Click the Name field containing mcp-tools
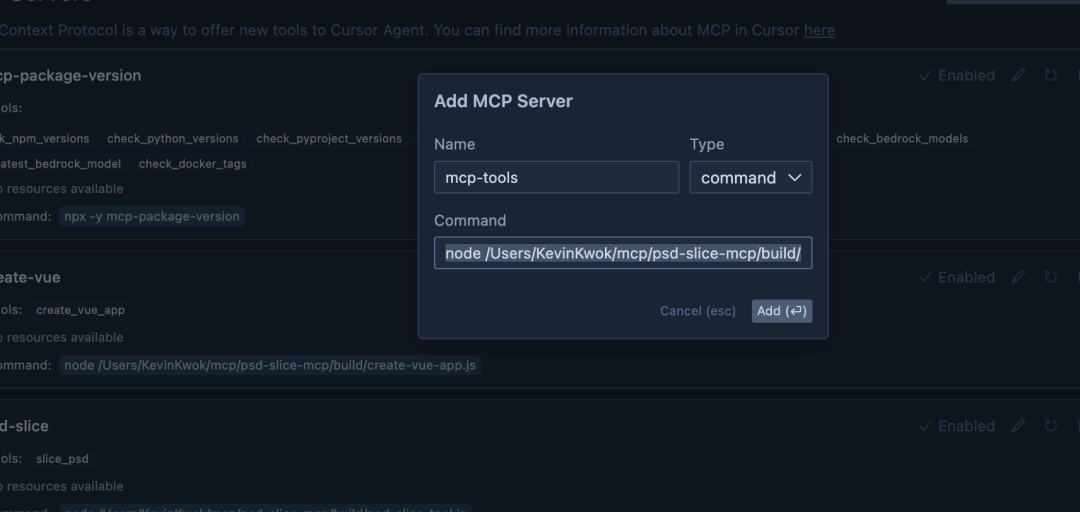This screenshot has width=1080, height=512. tap(557, 178)
